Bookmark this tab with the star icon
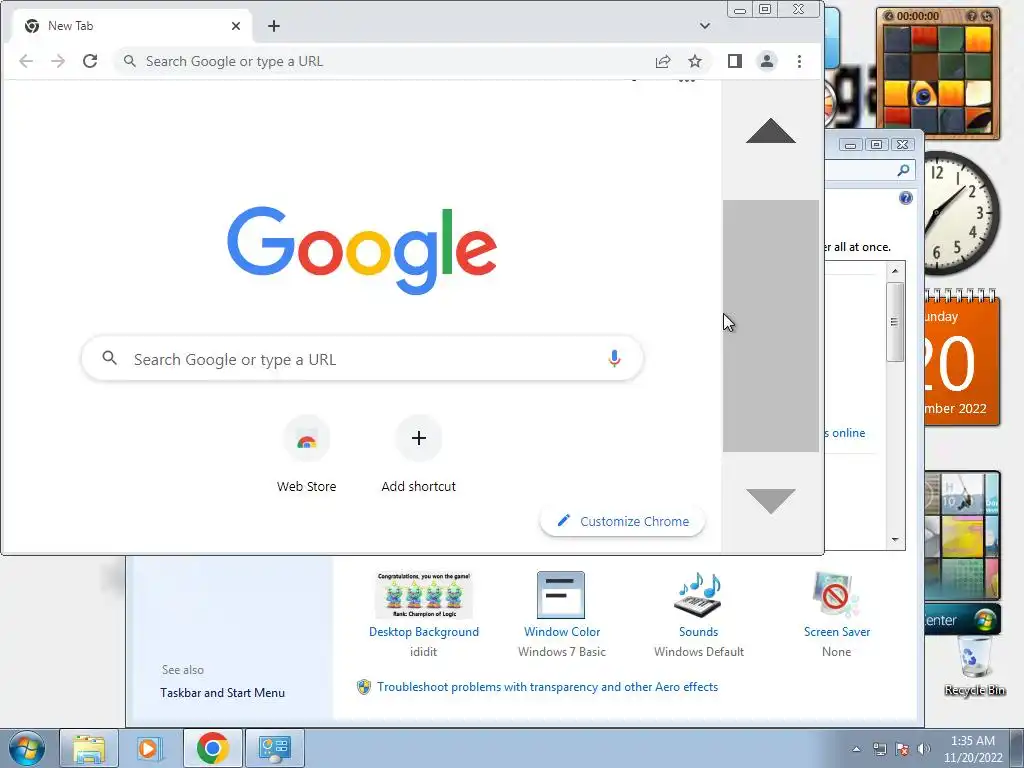This screenshot has width=1024, height=768. pyautogui.click(x=695, y=61)
